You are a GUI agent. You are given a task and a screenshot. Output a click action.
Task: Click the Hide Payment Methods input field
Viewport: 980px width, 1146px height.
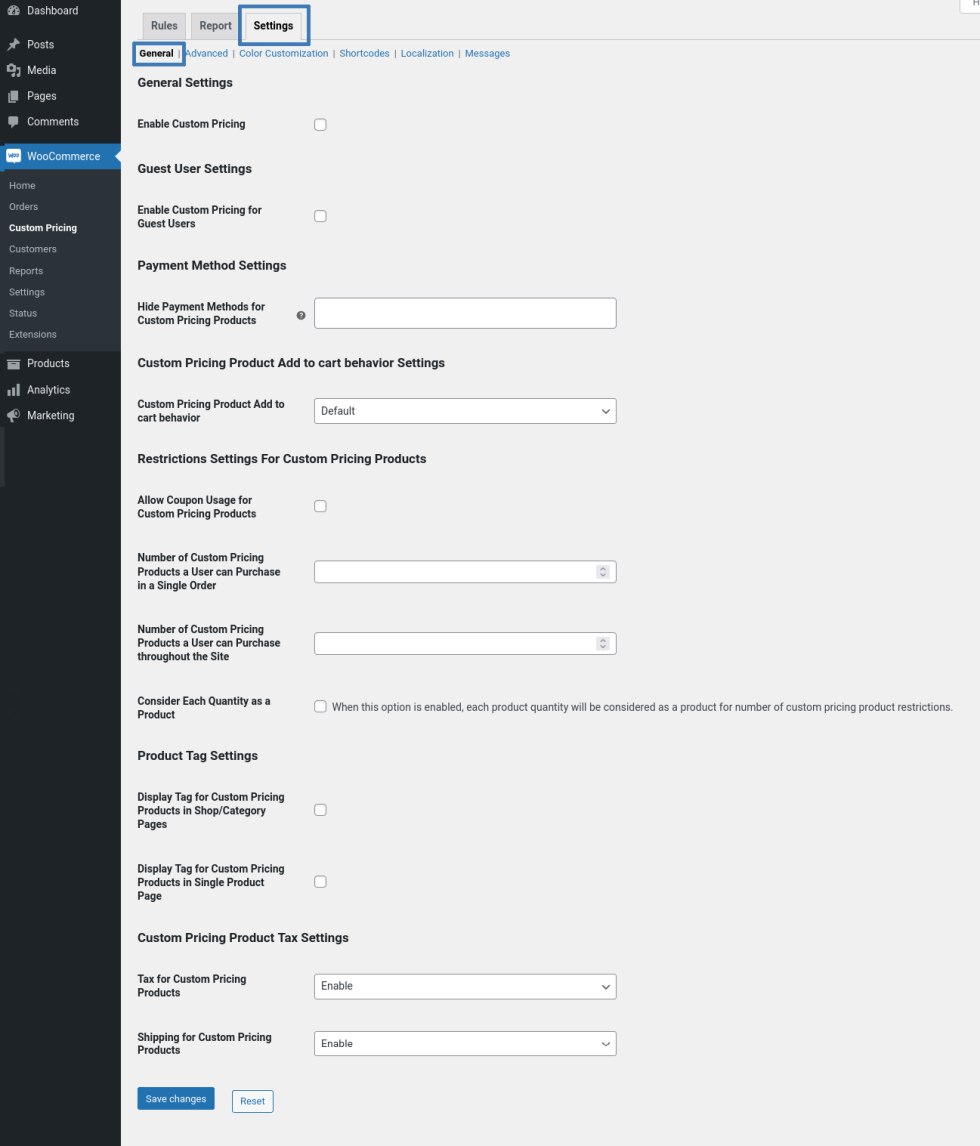(x=465, y=313)
